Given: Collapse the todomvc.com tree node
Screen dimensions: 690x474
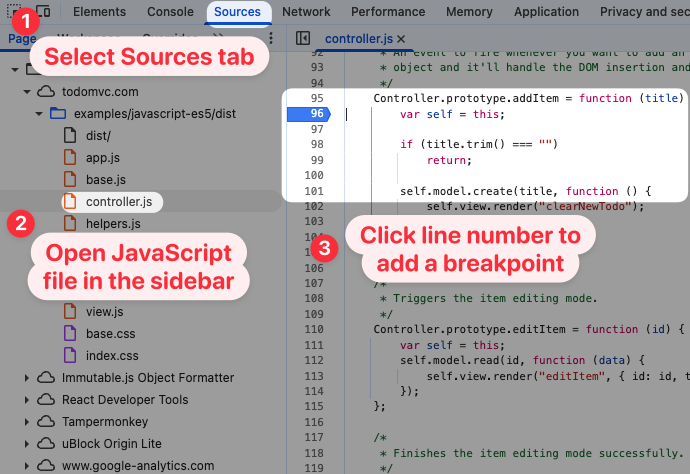Looking at the screenshot, I should click(27, 92).
